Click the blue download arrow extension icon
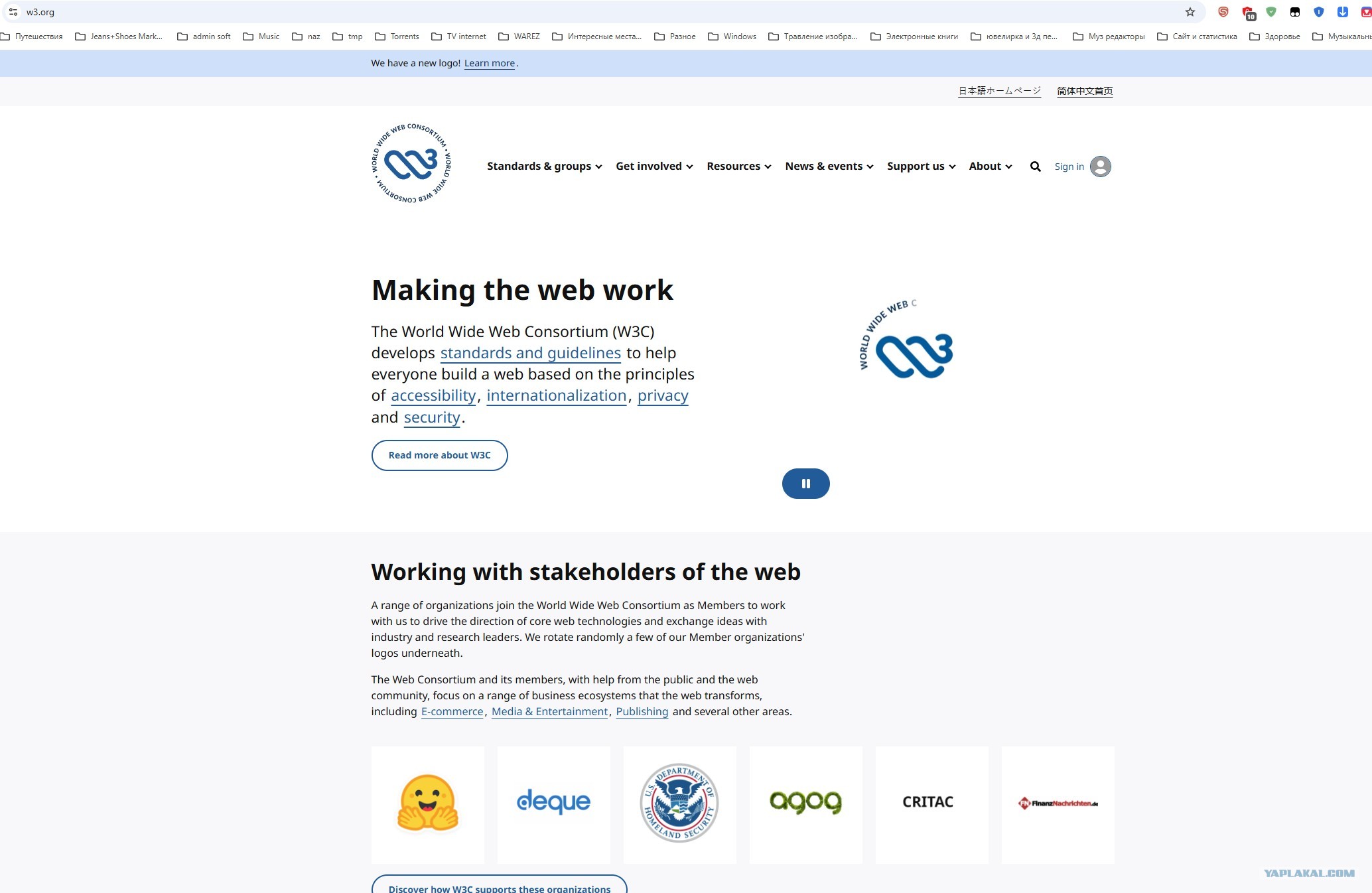This screenshot has height=893, width=1372. tap(1342, 12)
